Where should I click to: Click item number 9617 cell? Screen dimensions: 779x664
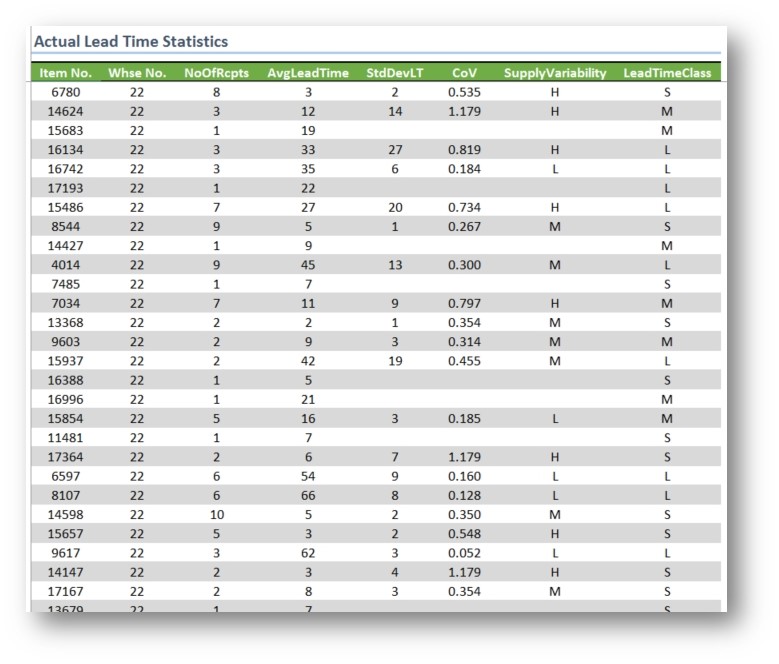66,552
